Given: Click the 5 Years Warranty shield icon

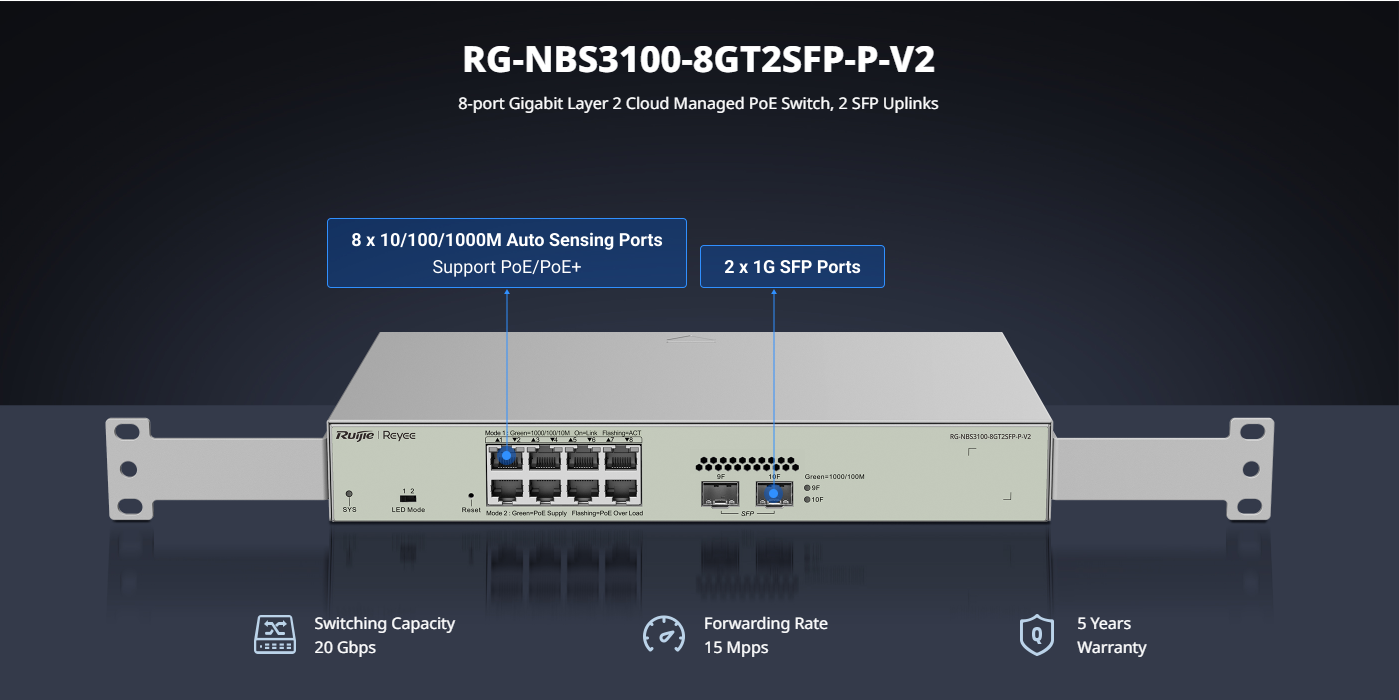Looking at the screenshot, I should pos(1036,635).
